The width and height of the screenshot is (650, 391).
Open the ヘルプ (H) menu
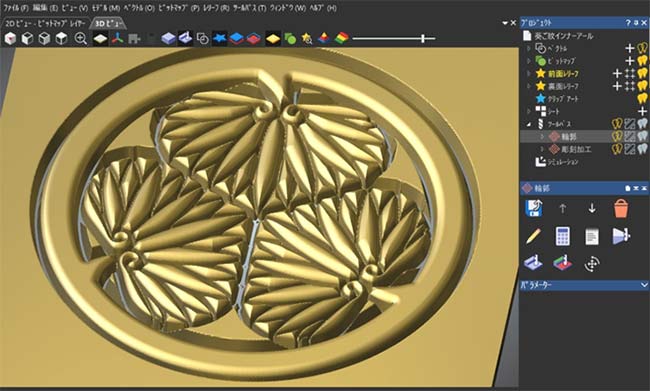[323, 8]
